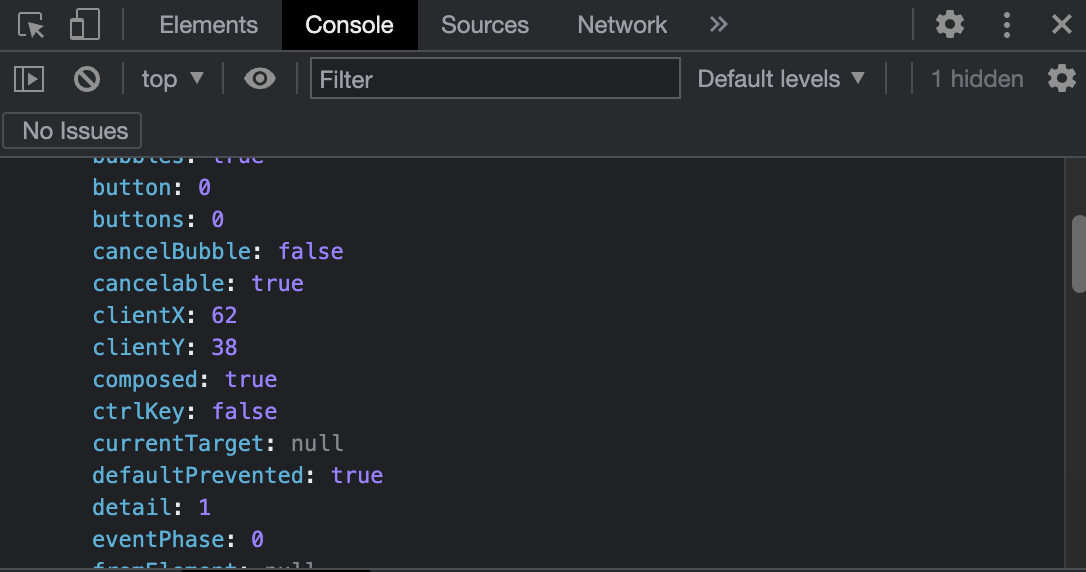Switch to the Sources tab
Screen dimensions: 1086x572
pyautogui.click(x=485, y=25)
